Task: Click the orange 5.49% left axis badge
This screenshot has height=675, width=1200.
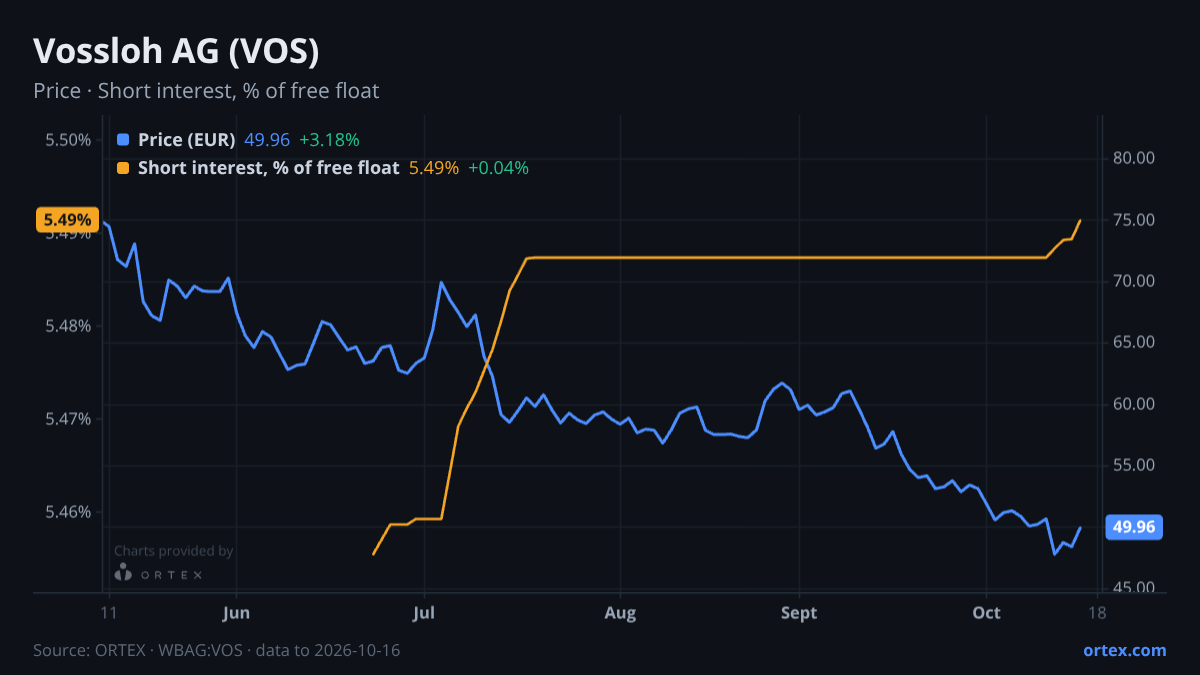Action: 67,220
